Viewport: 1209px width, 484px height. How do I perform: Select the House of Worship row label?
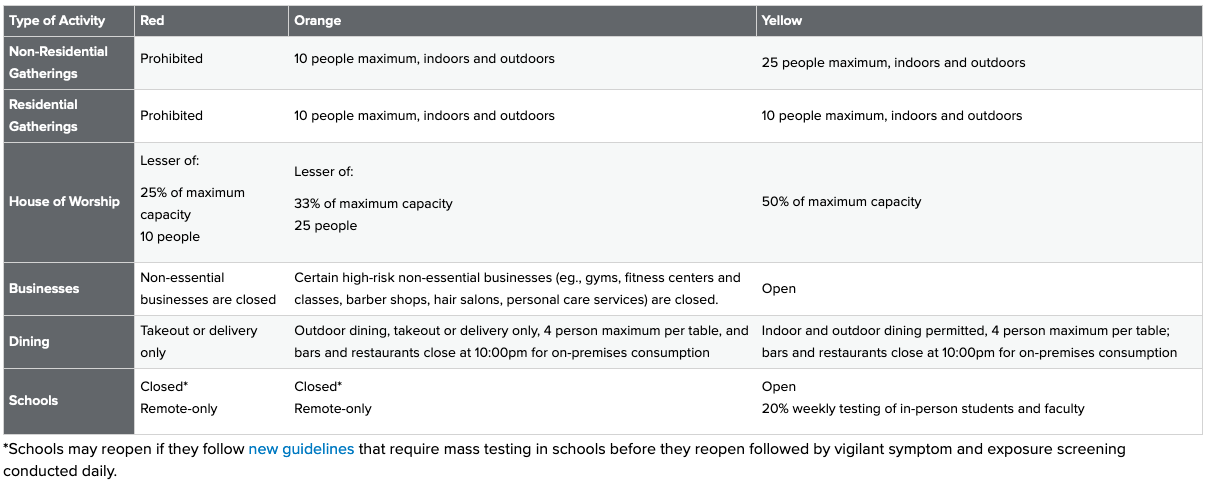[x=64, y=201]
